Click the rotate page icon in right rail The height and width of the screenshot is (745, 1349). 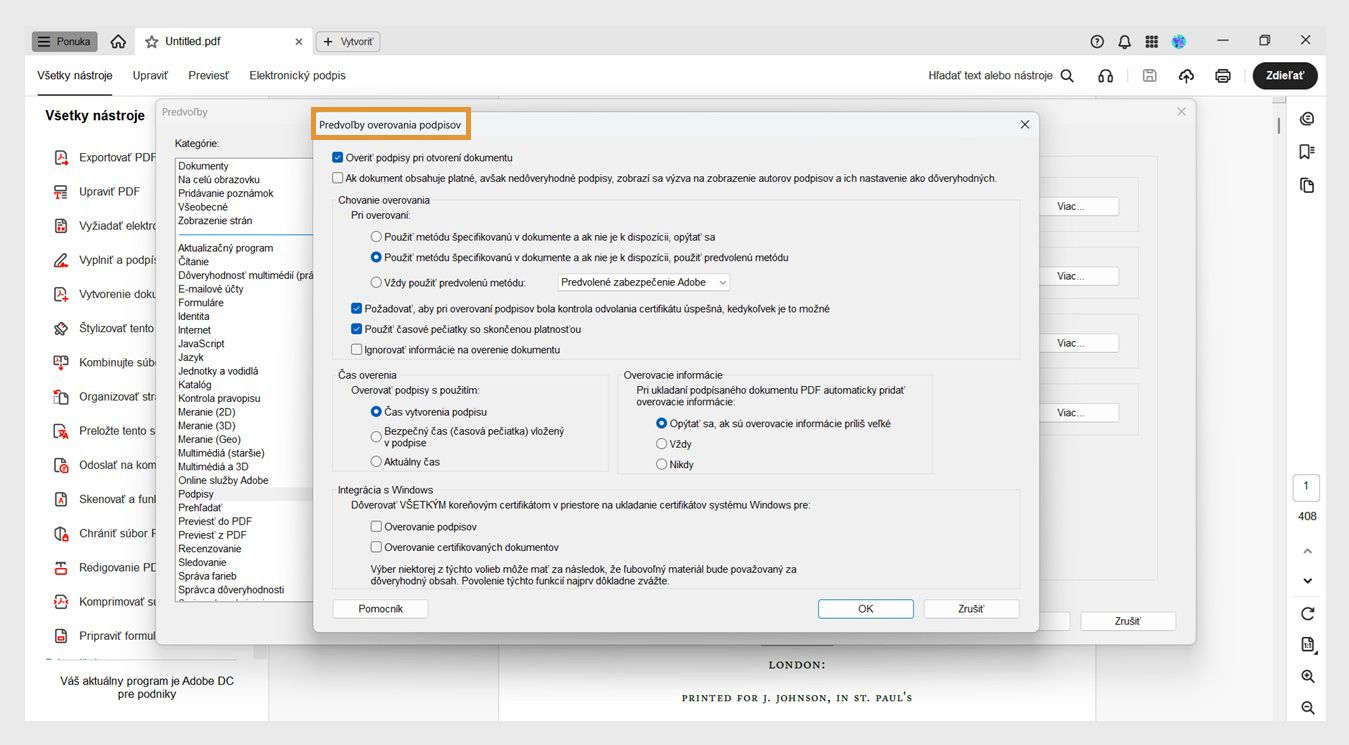click(1307, 614)
